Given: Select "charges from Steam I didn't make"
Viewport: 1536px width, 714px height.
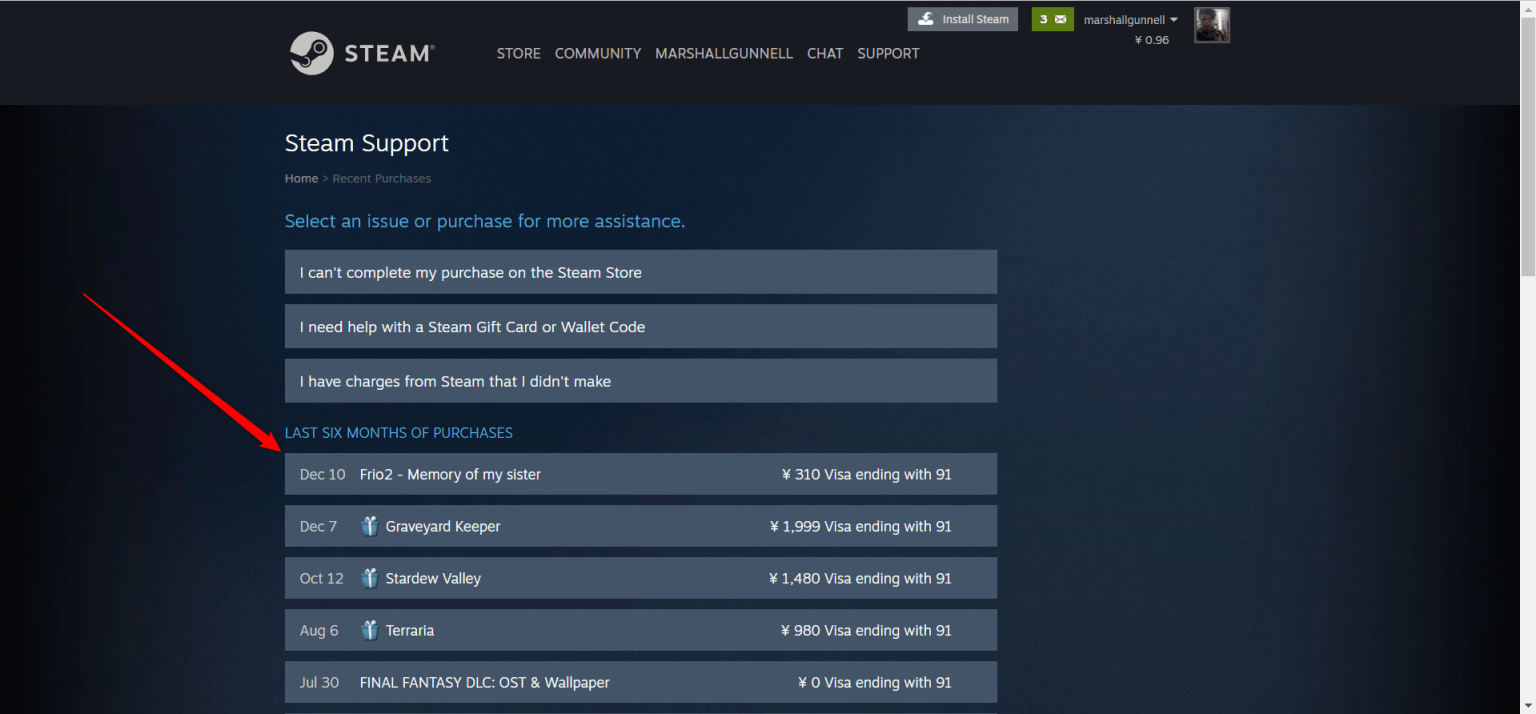Looking at the screenshot, I should (640, 381).
